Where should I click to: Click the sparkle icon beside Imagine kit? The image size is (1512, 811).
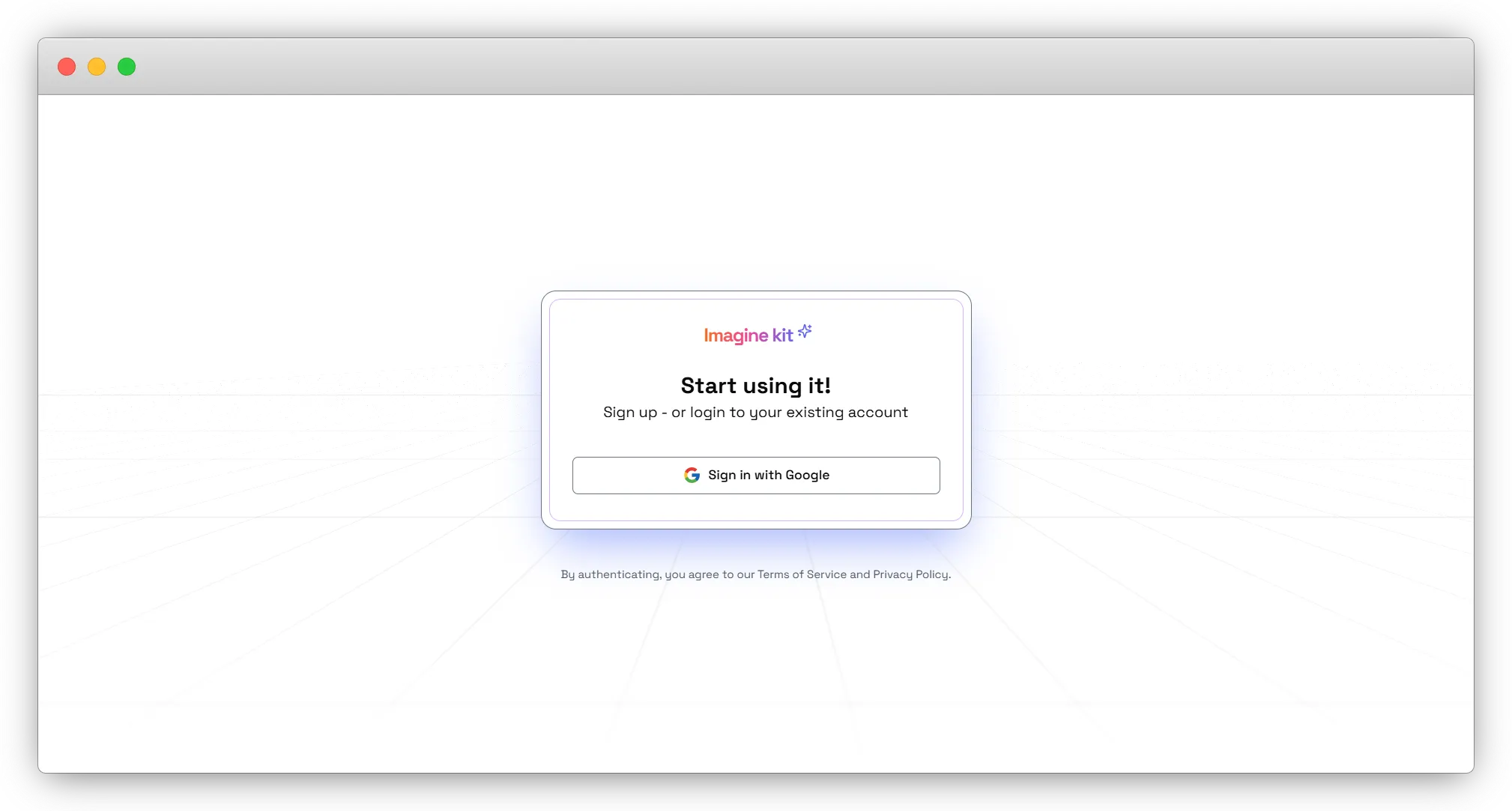tap(805, 331)
